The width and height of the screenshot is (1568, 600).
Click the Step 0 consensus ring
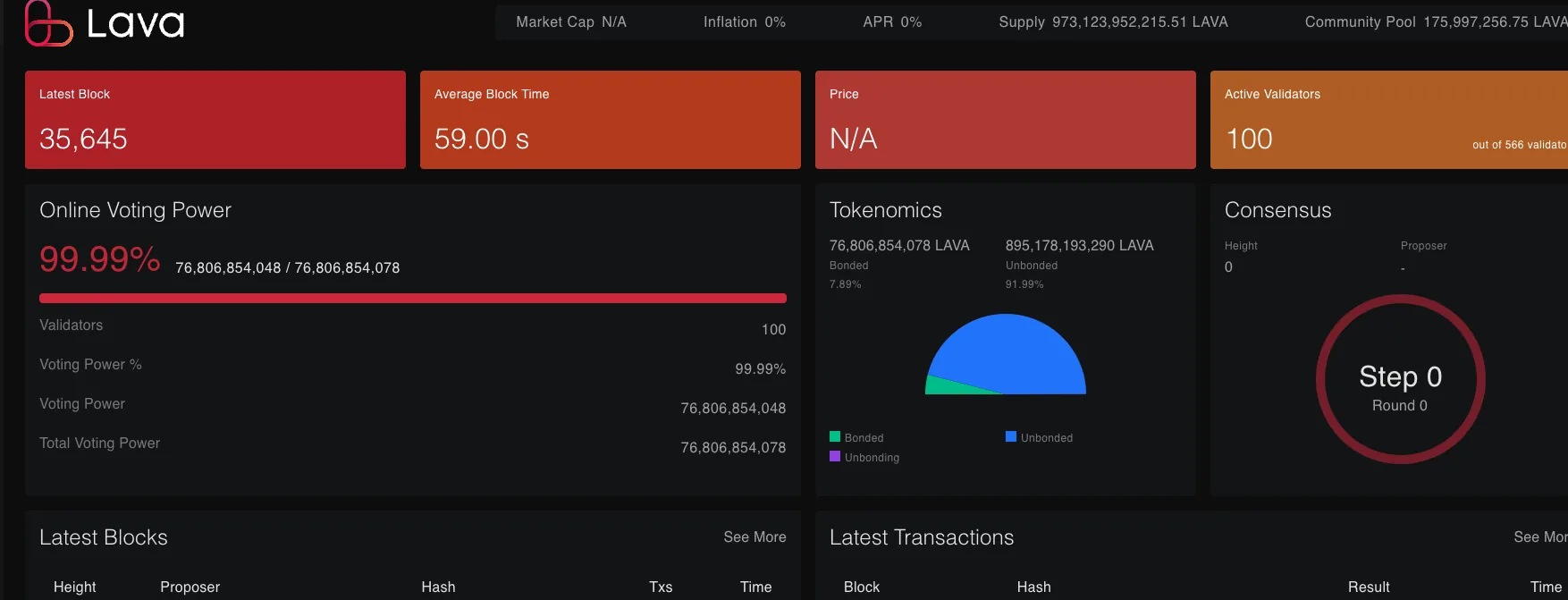click(1400, 379)
